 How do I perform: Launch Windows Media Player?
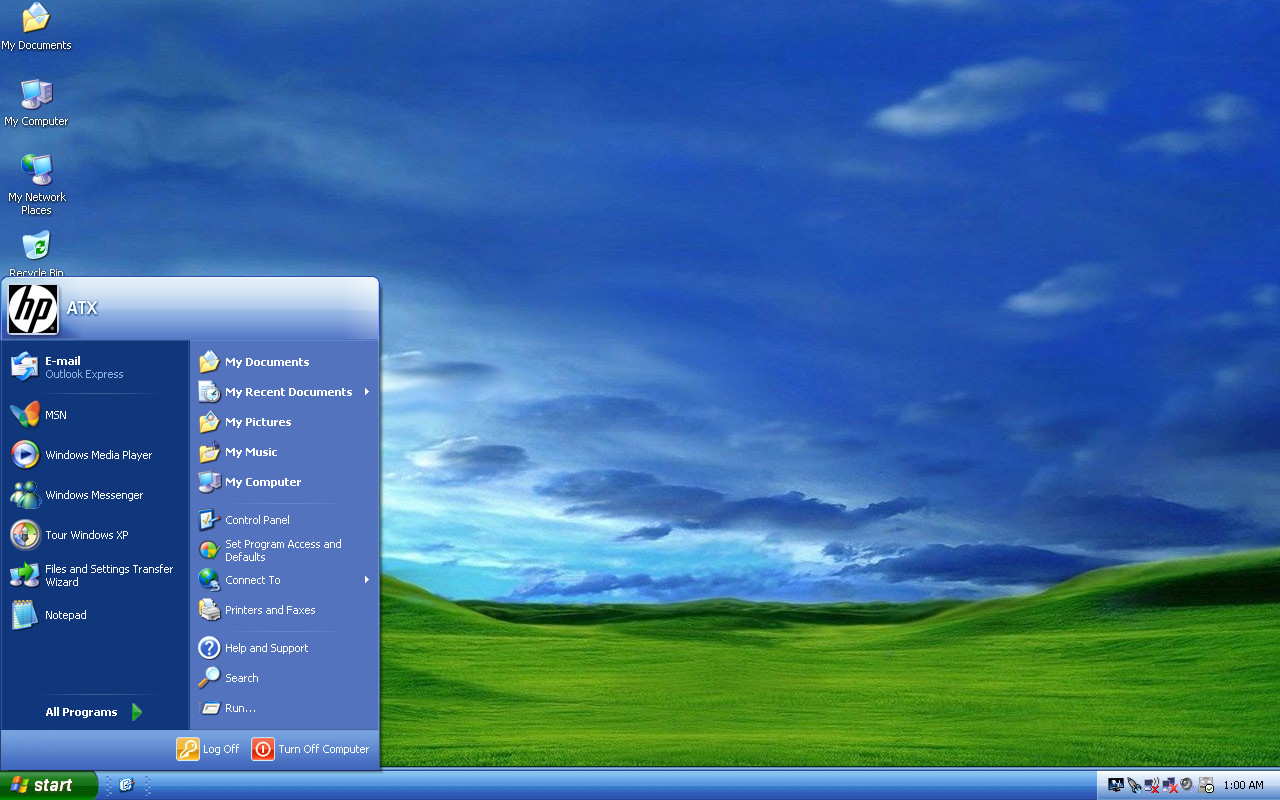pos(95,455)
